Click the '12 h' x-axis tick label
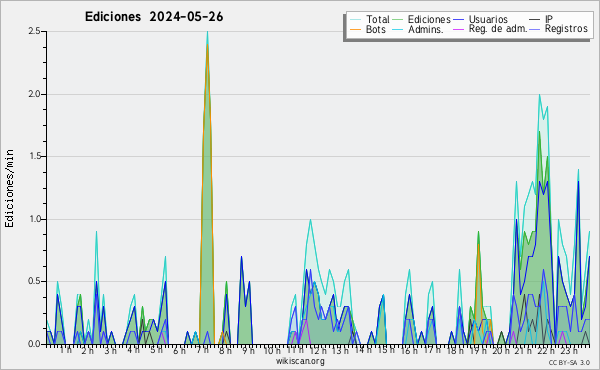 click(x=318, y=350)
